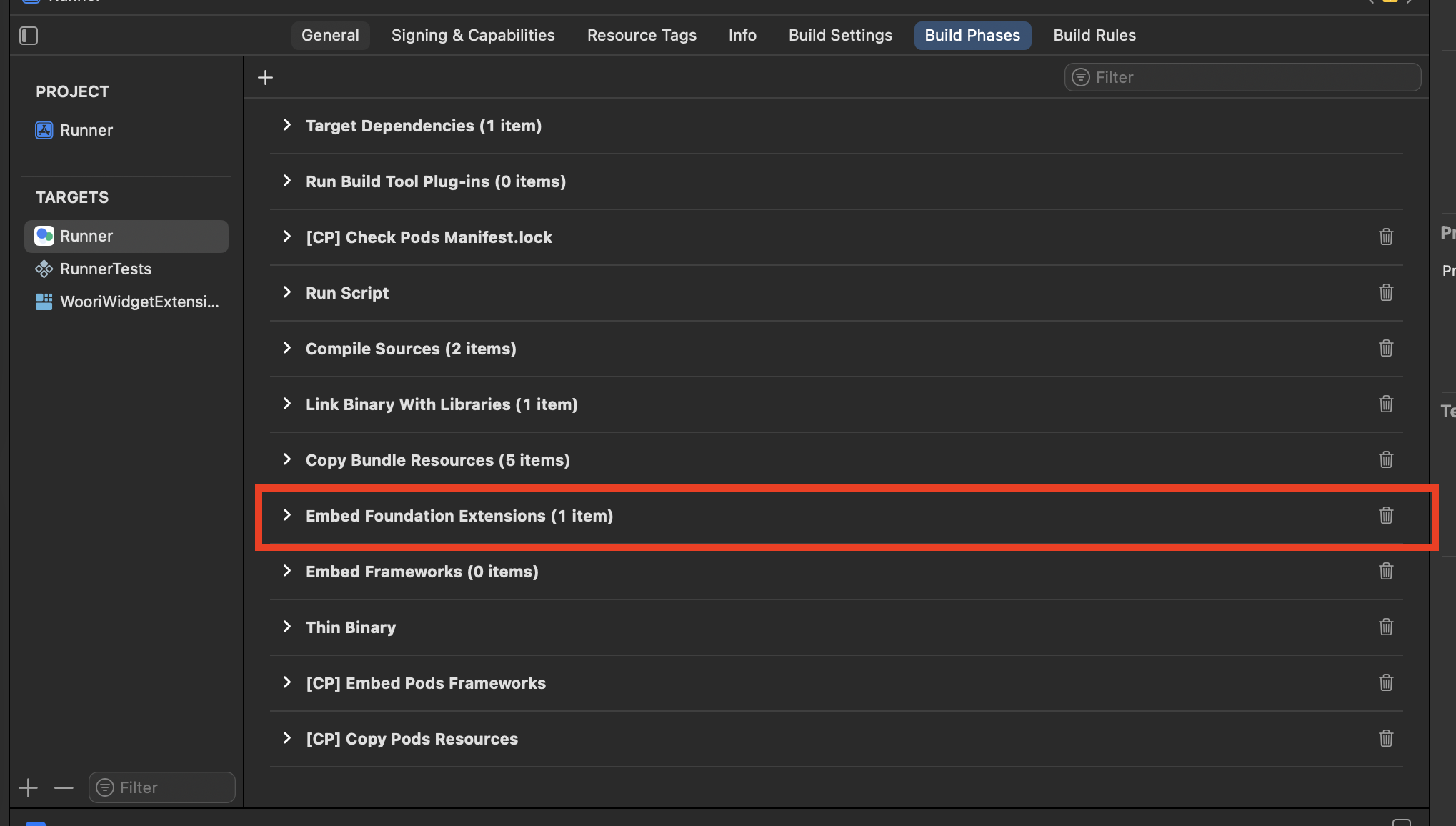Switch to the Build Settings tab

840,35
